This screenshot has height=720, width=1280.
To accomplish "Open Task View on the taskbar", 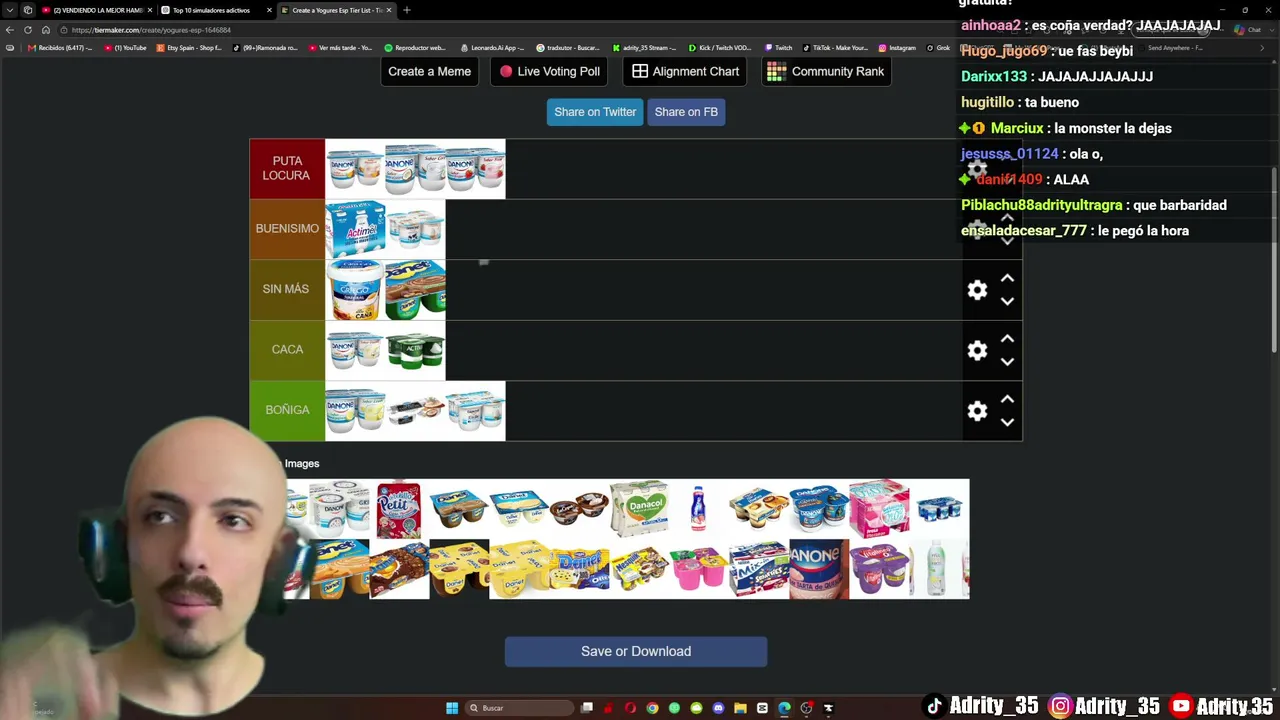I will click(x=587, y=708).
